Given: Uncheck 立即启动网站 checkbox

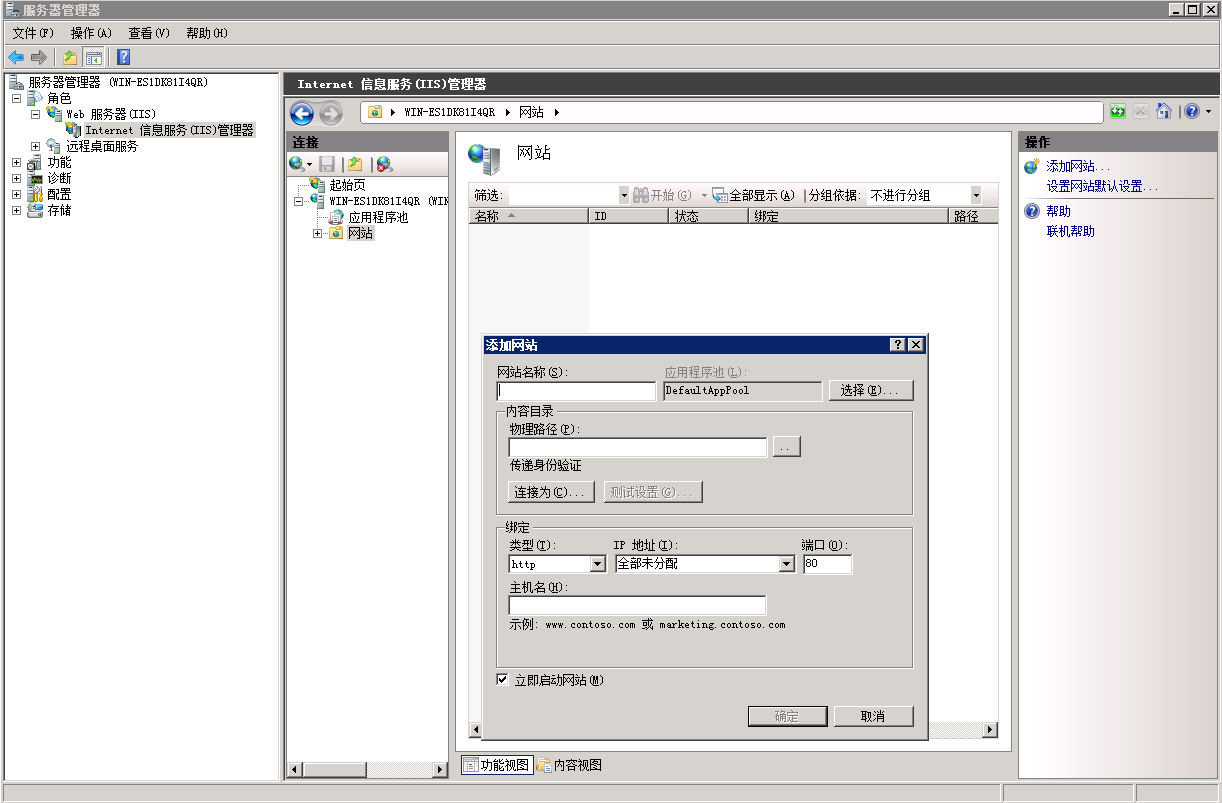Looking at the screenshot, I should (x=504, y=680).
